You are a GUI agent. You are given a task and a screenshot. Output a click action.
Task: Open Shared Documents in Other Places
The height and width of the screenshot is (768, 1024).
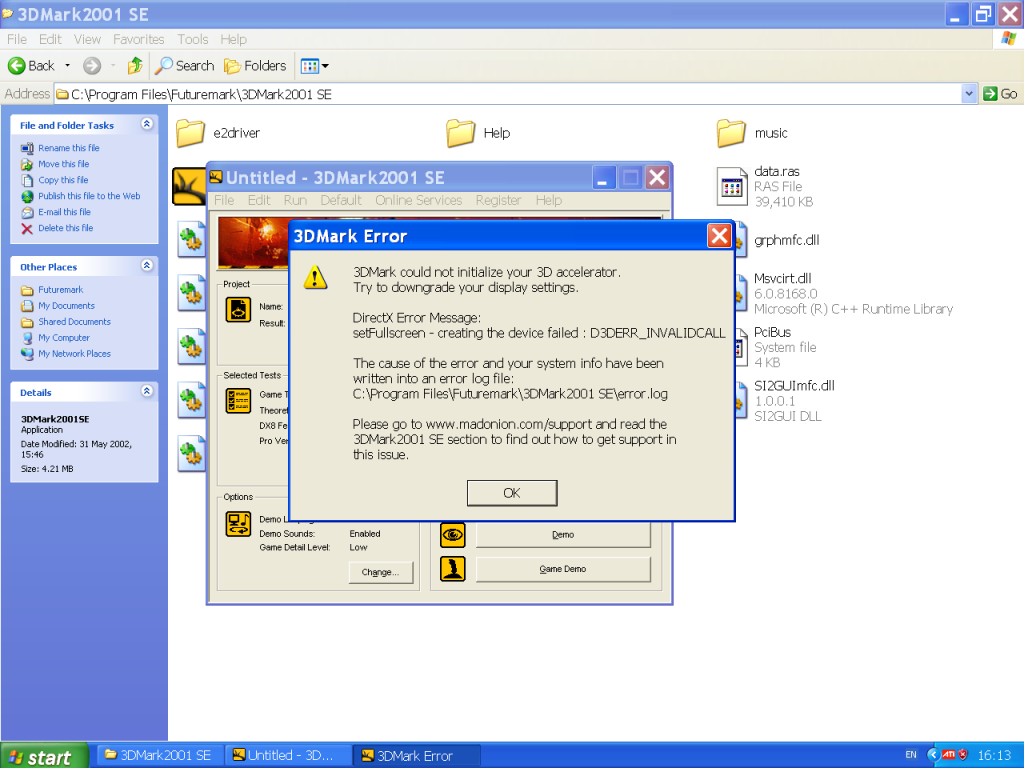(x=74, y=322)
